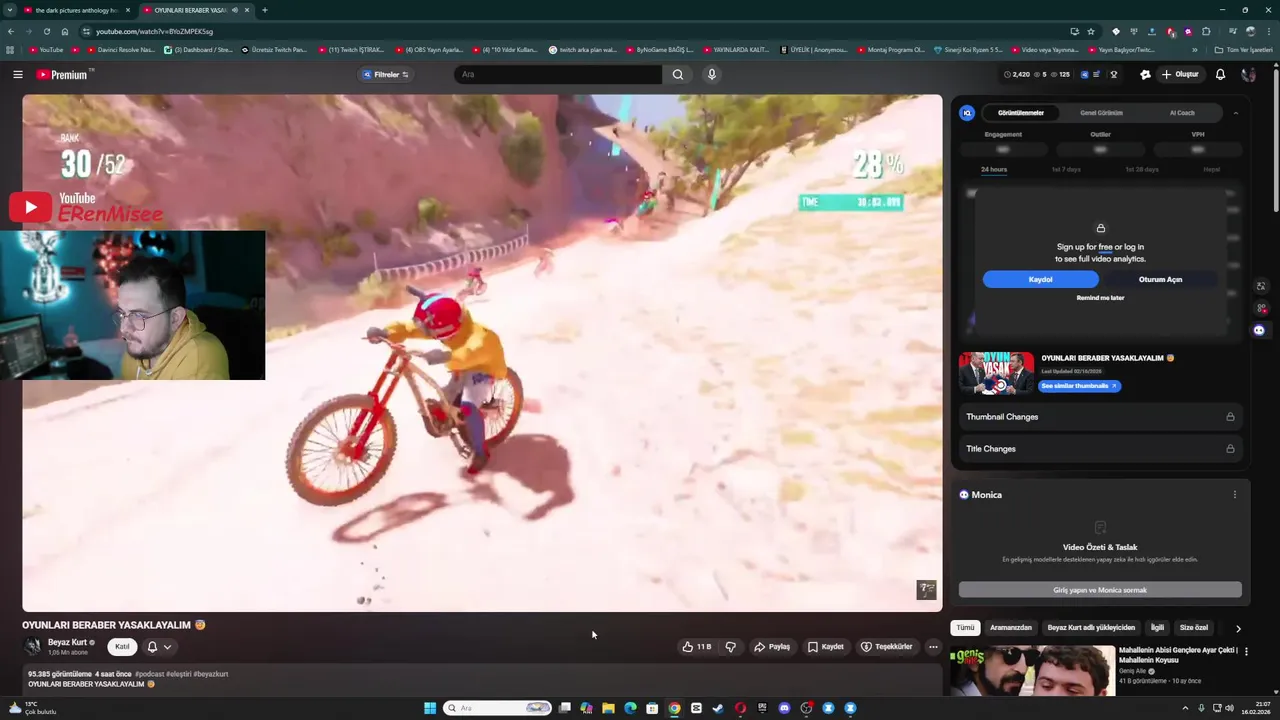
Task: Click the vidIQ logo in panel
Action: pos(967,113)
